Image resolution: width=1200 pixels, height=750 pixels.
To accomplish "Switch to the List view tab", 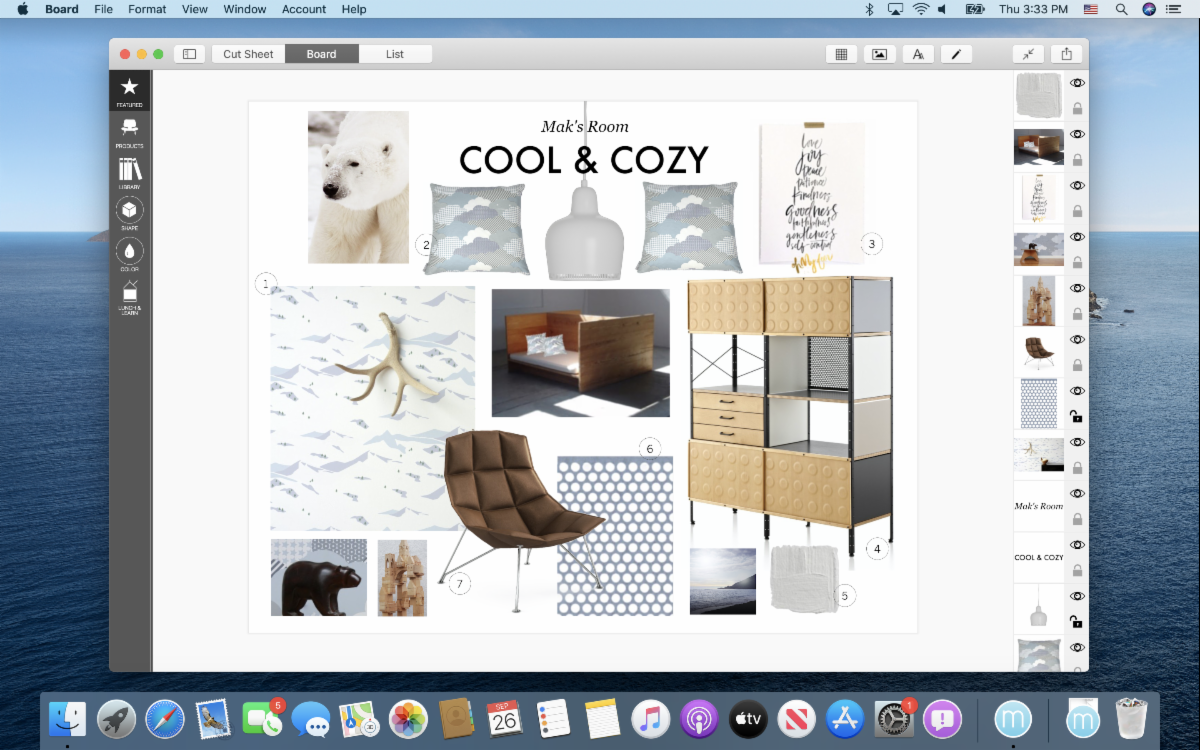I will tap(395, 54).
